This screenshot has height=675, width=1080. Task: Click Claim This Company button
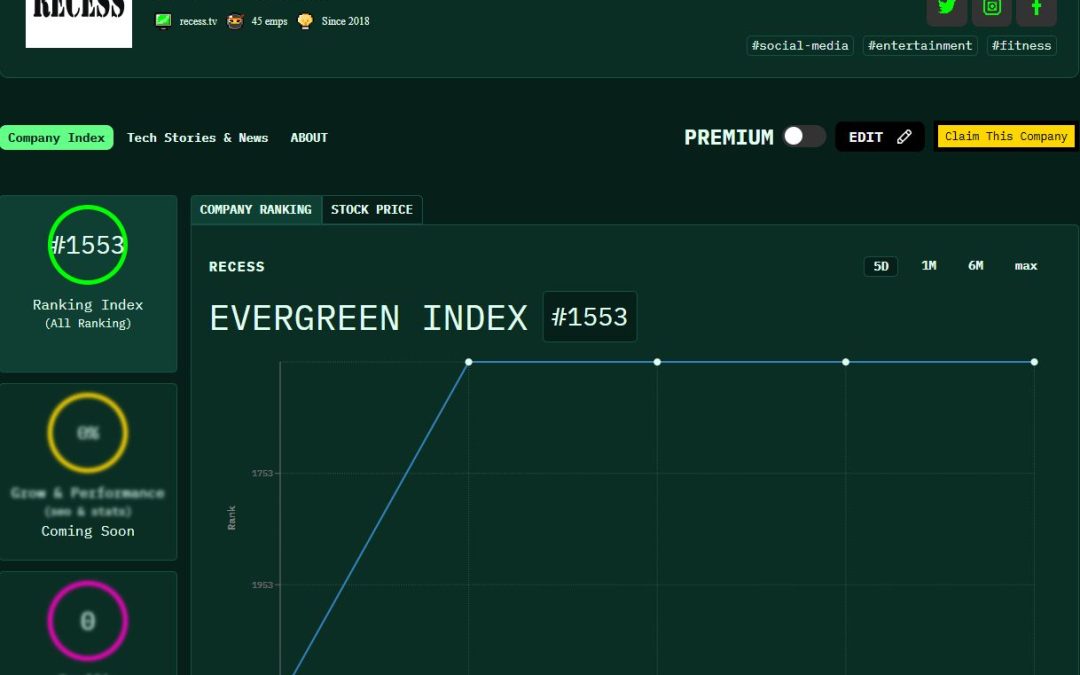coord(1006,136)
